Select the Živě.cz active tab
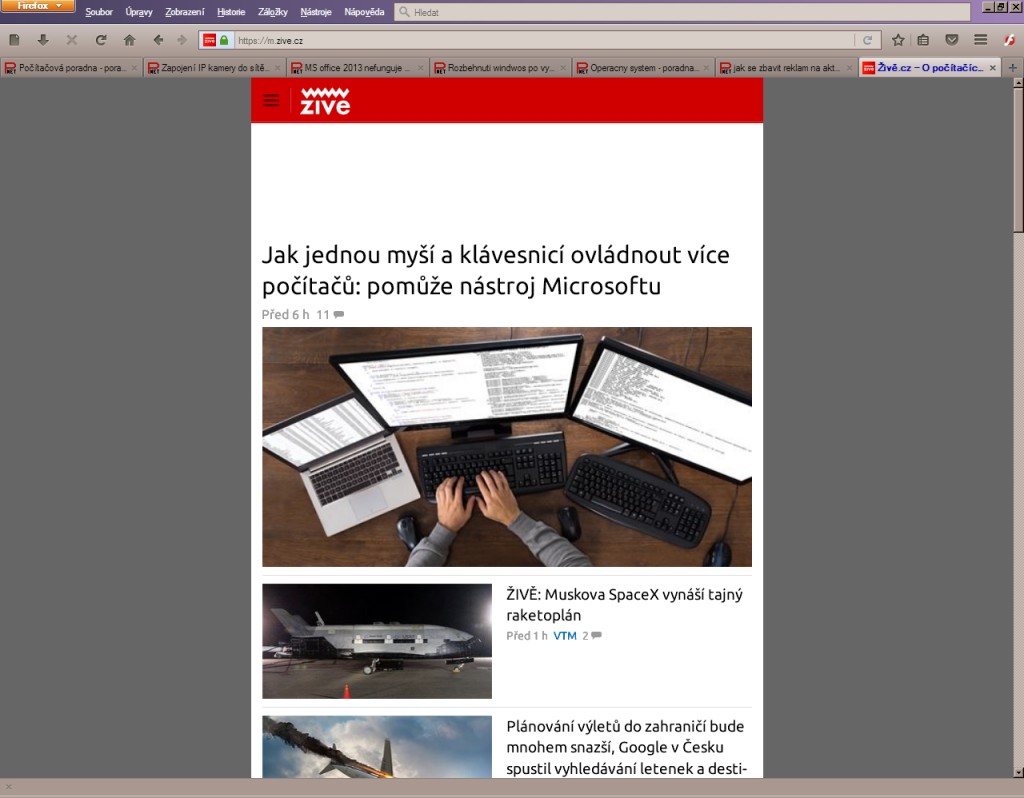The height and width of the screenshot is (798, 1024). click(x=929, y=68)
